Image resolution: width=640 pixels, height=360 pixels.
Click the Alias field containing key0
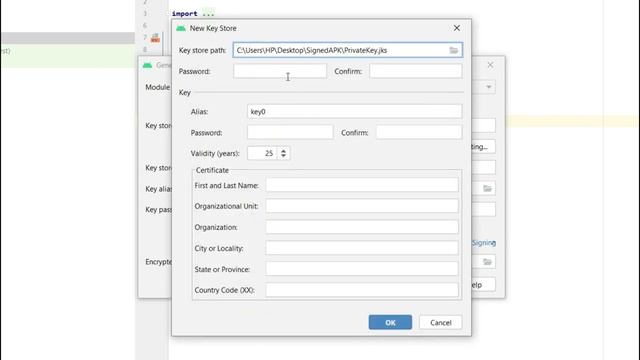coord(354,111)
